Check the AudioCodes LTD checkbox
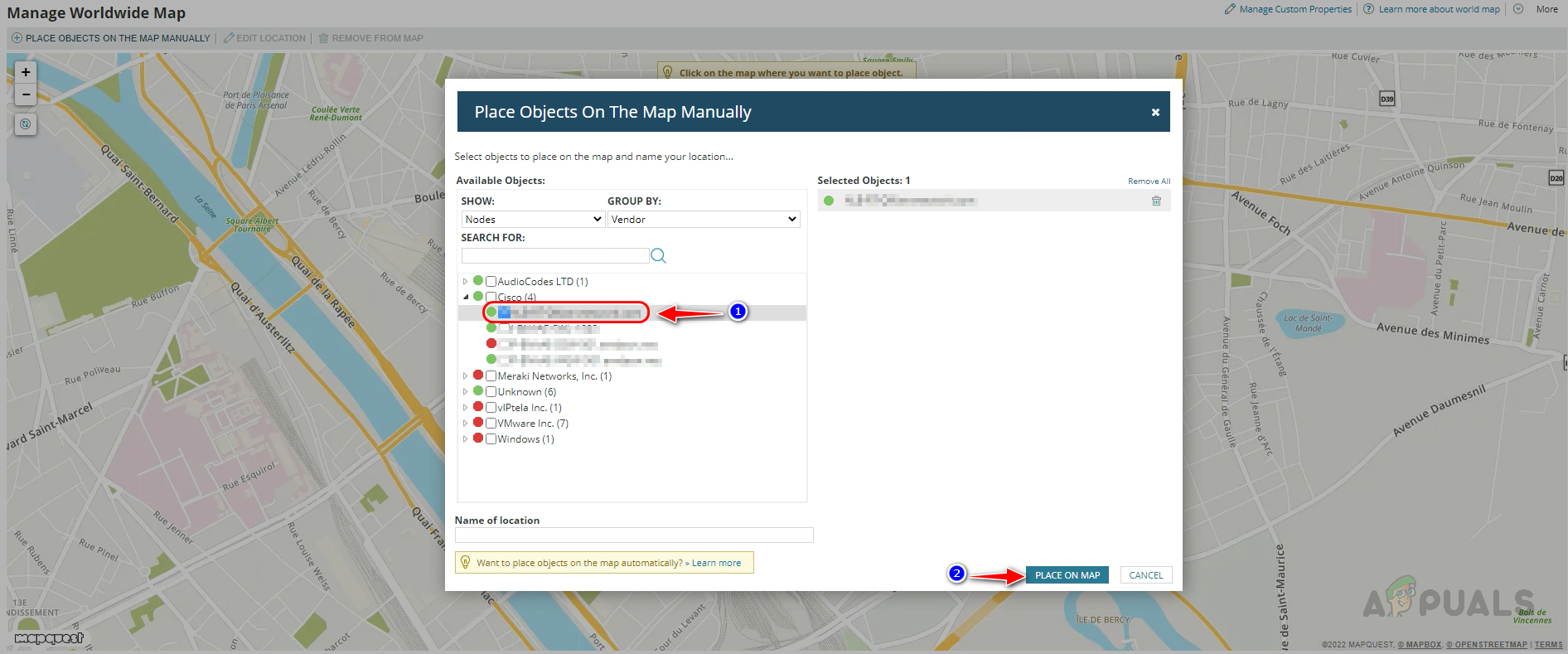 pyautogui.click(x=491, y=282)
